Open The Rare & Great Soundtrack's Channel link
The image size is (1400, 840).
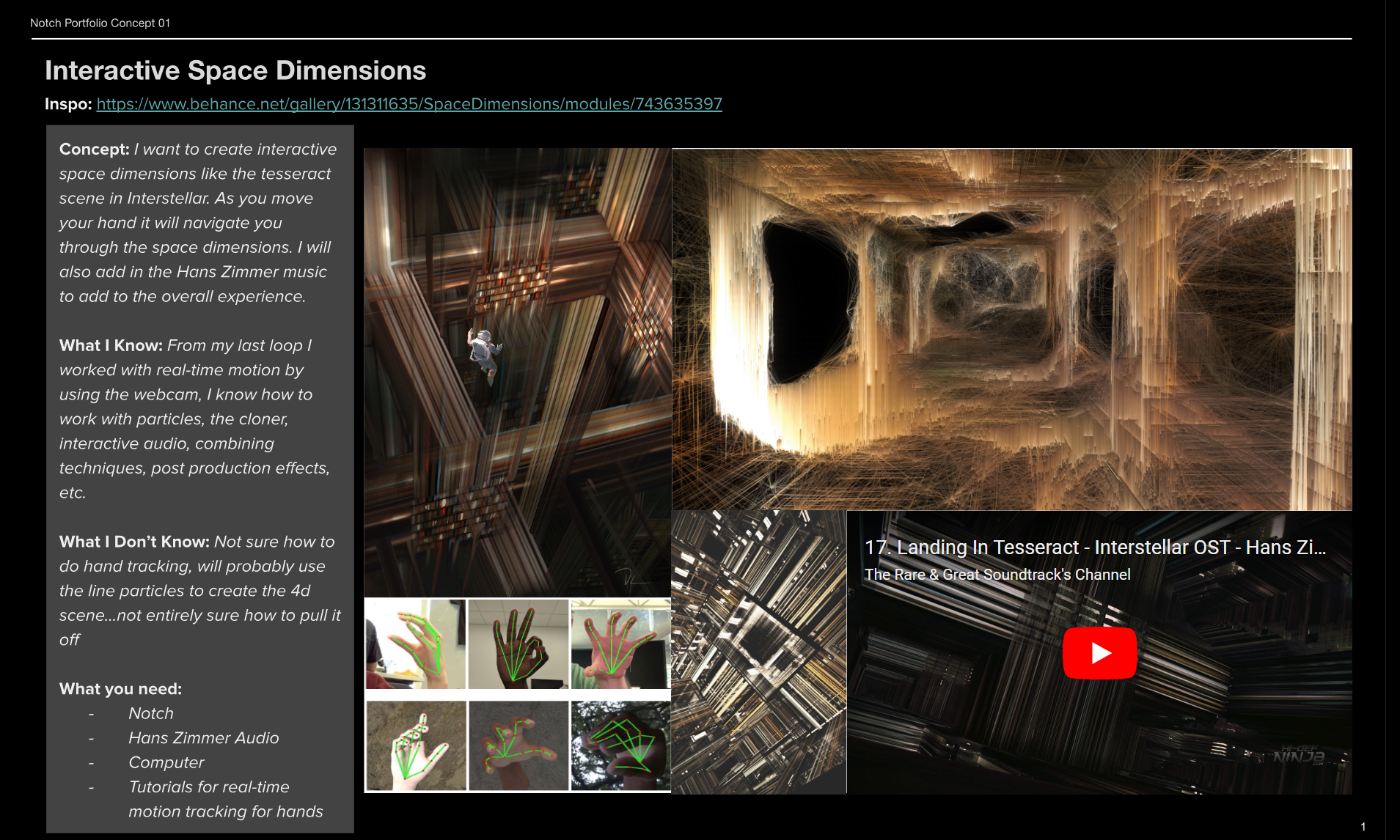(x=997, y=575)
